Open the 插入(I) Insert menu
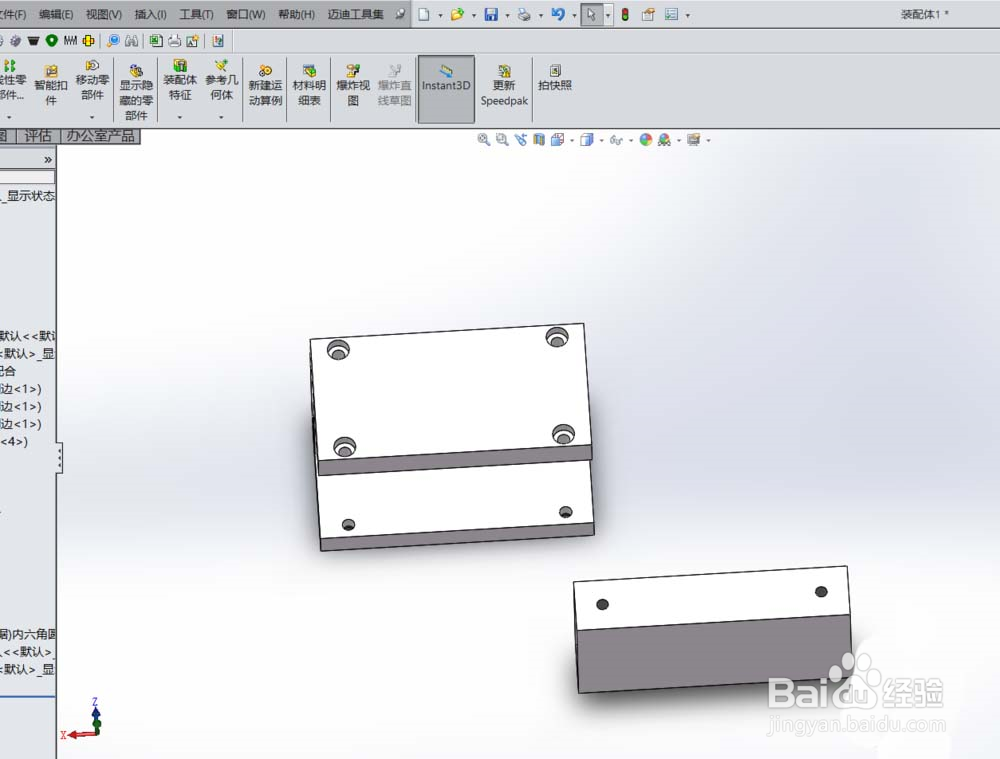 [x=151, y=14]
